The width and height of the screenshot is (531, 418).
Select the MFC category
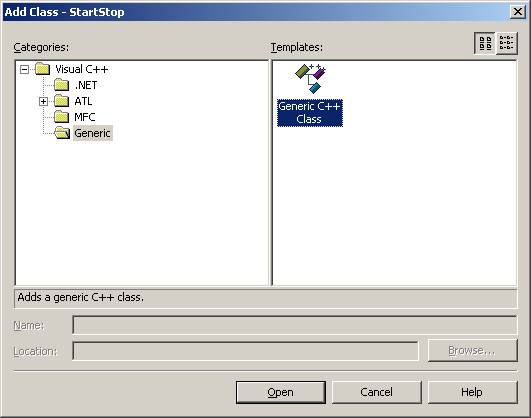85,117
